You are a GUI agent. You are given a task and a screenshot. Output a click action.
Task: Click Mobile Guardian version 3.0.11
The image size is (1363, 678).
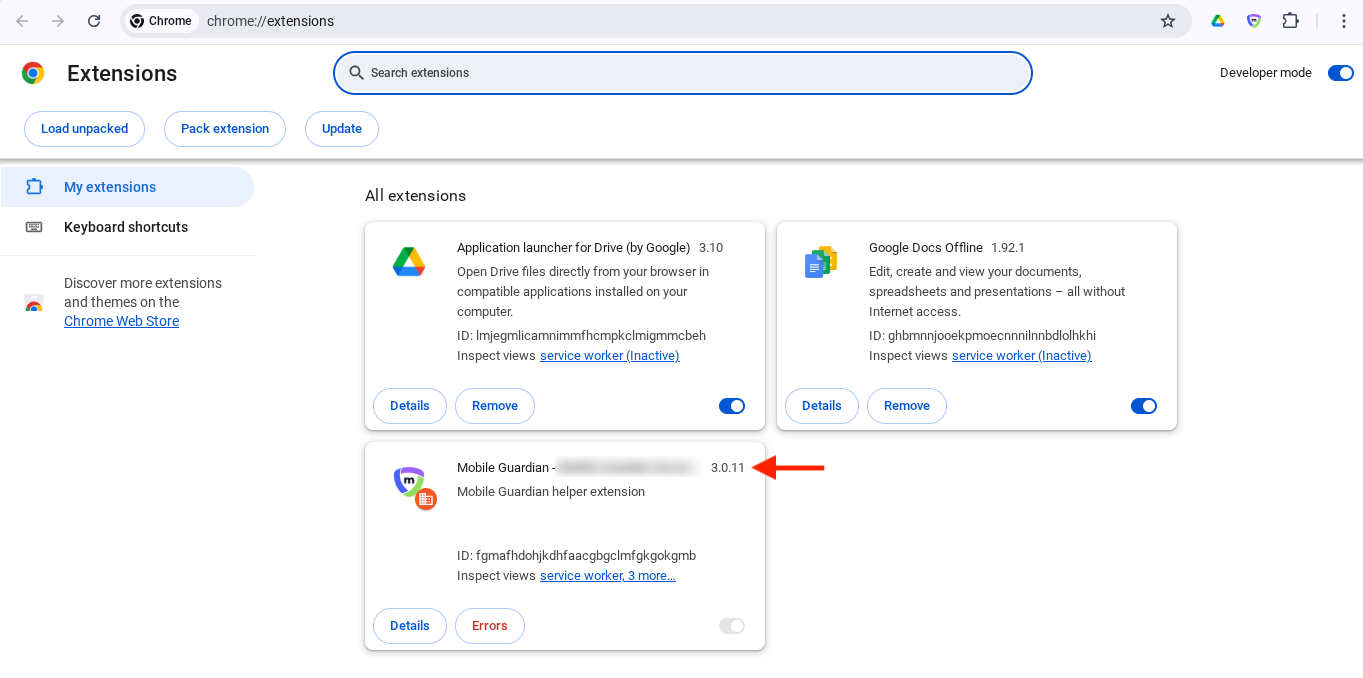pos(728,468)
